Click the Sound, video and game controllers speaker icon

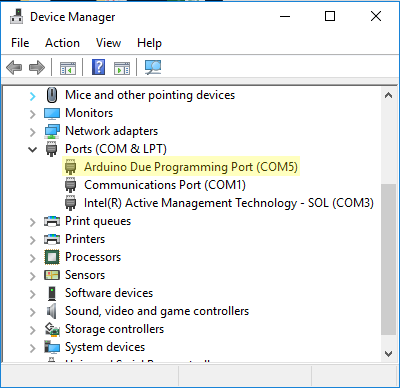pos(51,311)
